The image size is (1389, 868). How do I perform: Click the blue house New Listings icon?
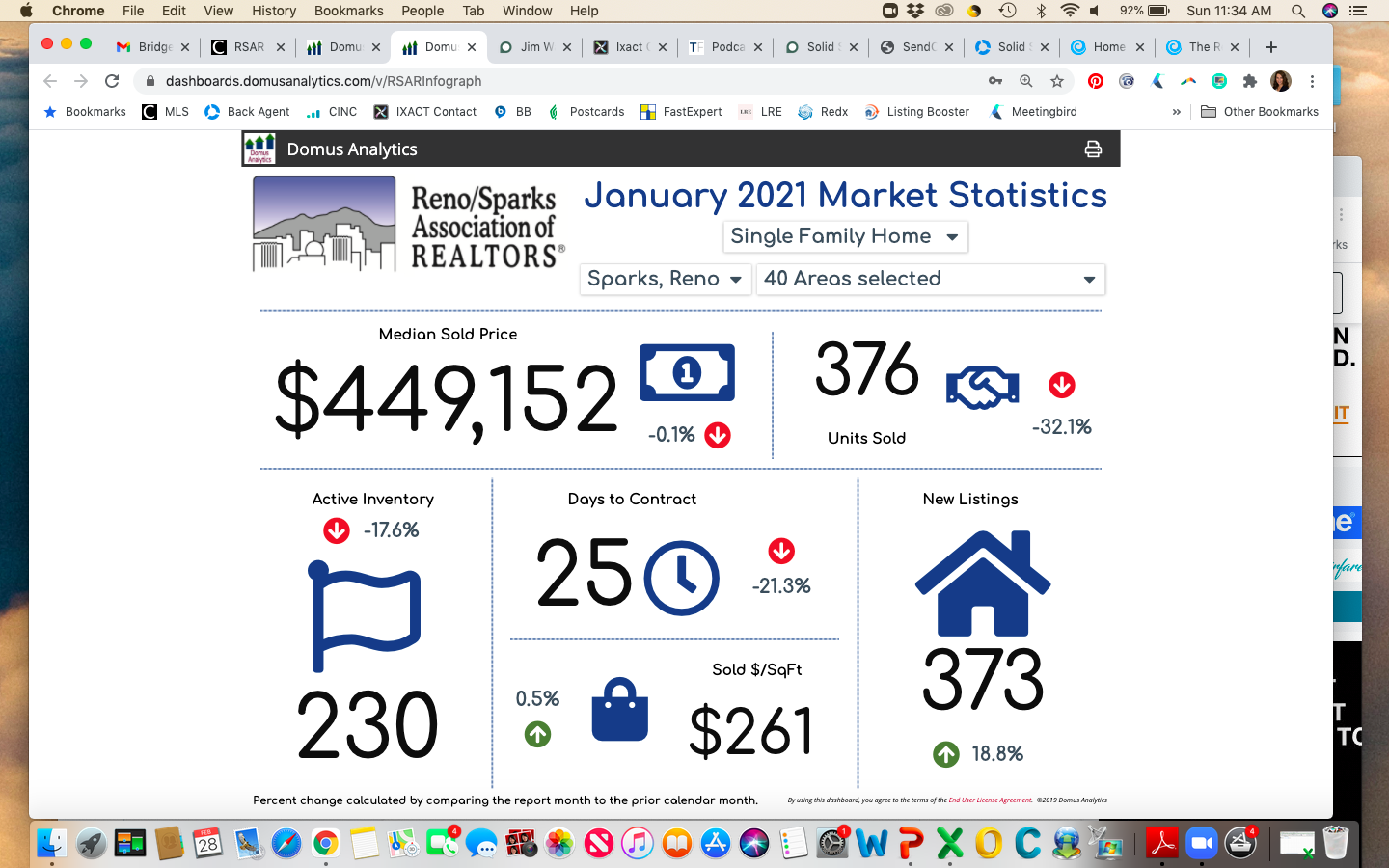coord(982,583)
